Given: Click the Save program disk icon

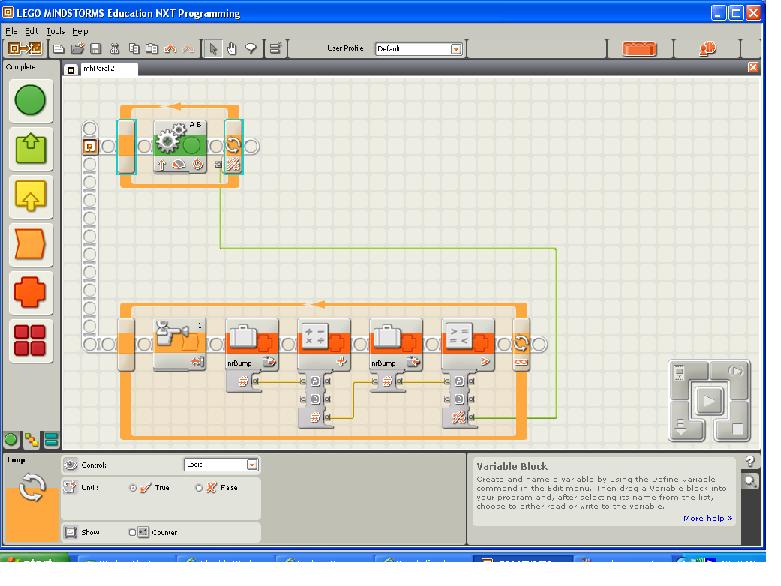Looking at the screenshot, I should tap(95, 48).
